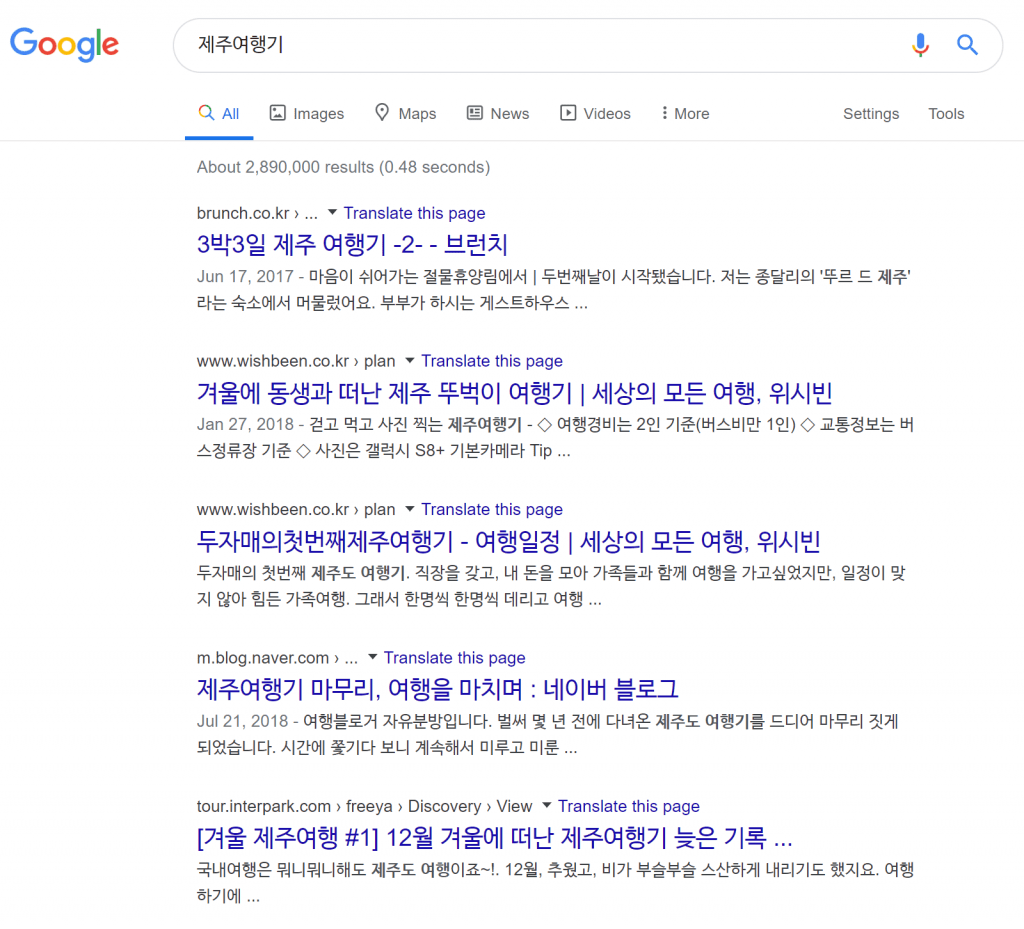Click inside the search input field
Screen dimensions: 1024x929
coord(540,45)
